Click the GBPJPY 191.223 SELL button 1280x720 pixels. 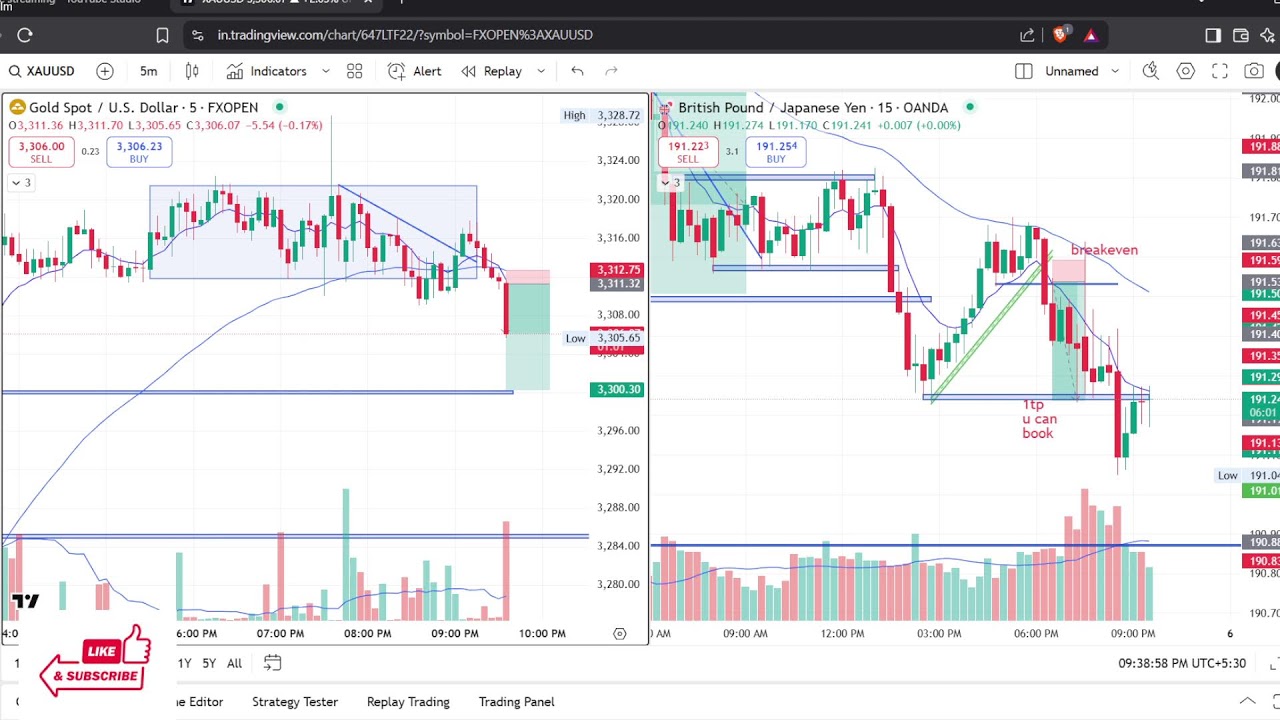[x=687, y=152]
